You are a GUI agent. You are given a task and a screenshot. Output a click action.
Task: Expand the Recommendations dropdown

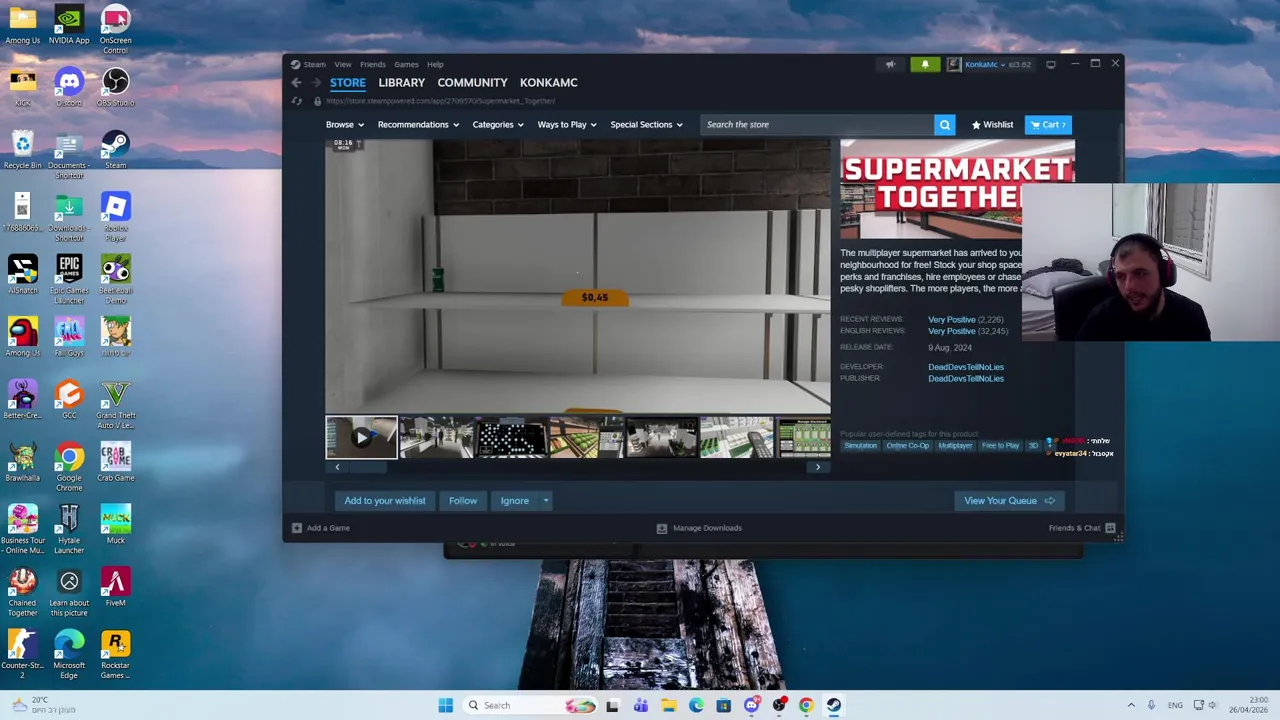coord(418,125)
